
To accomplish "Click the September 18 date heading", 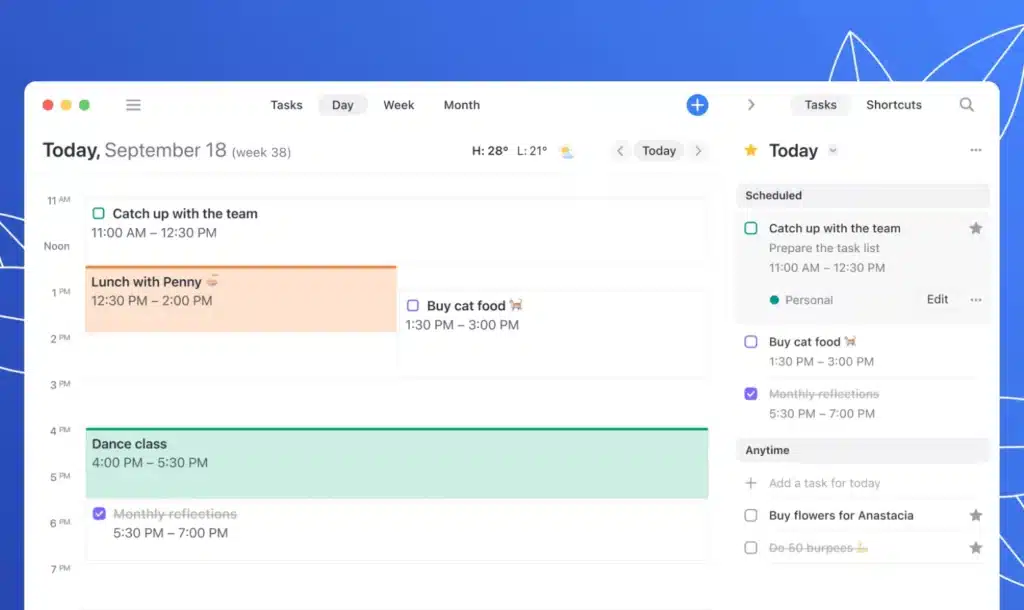I will point(165,150).
